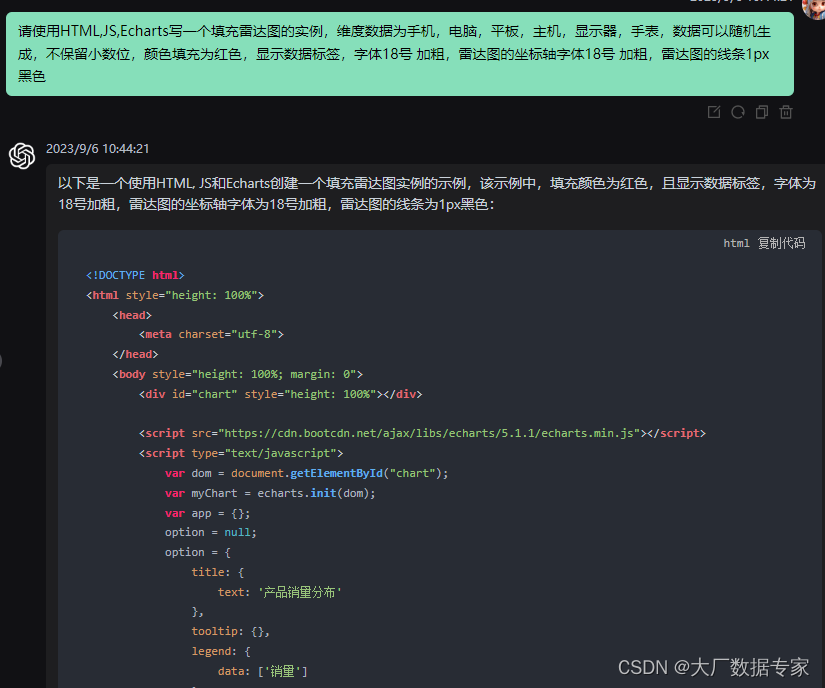The height and width of the screenshot is (688, 825).
Task: Click the text: '产品销量分布' line
Action: click(280, 592)
